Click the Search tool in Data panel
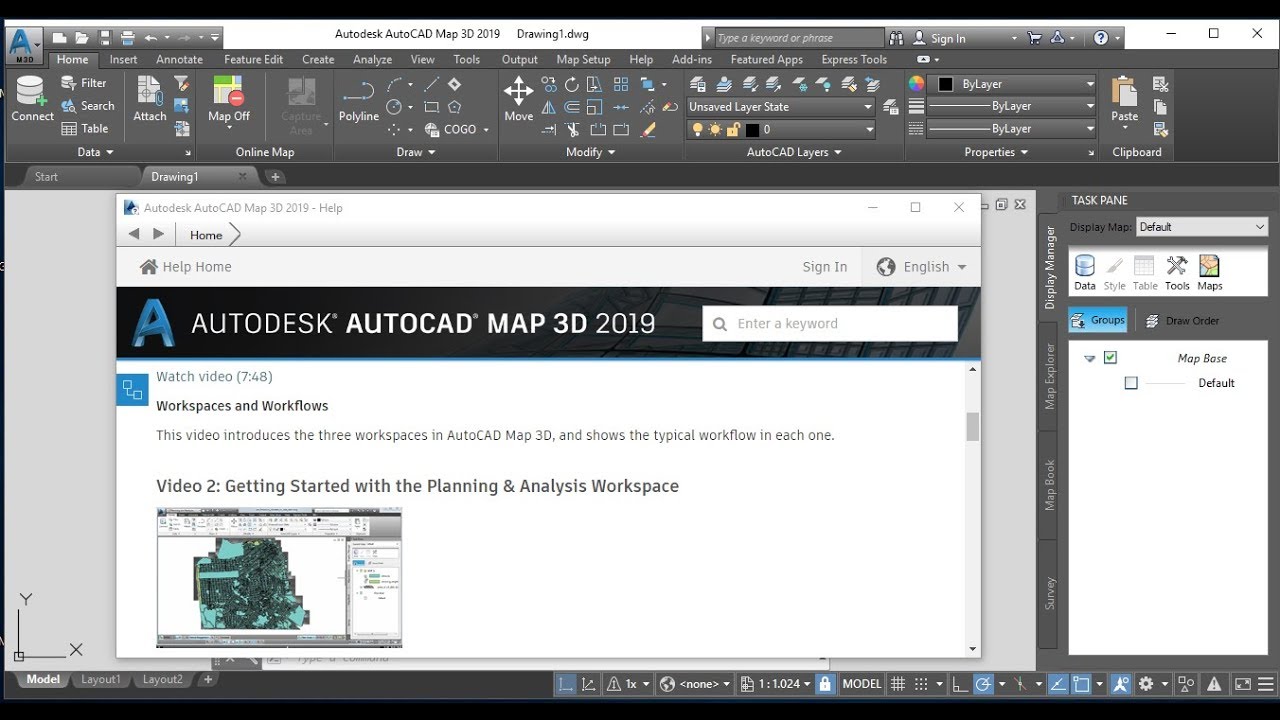This screenshot has width=1280, height=720. point(87,106)
